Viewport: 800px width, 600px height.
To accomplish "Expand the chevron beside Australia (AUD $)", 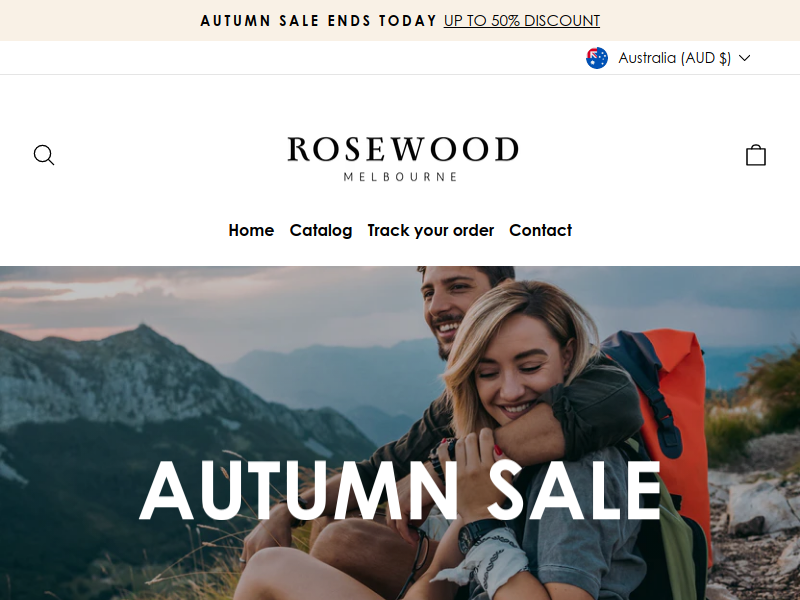I will 744,58.
